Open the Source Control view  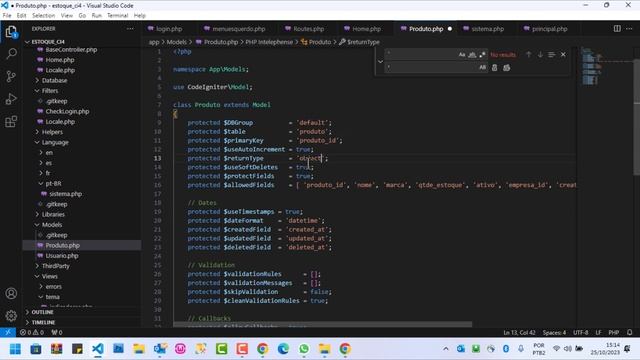11,76
